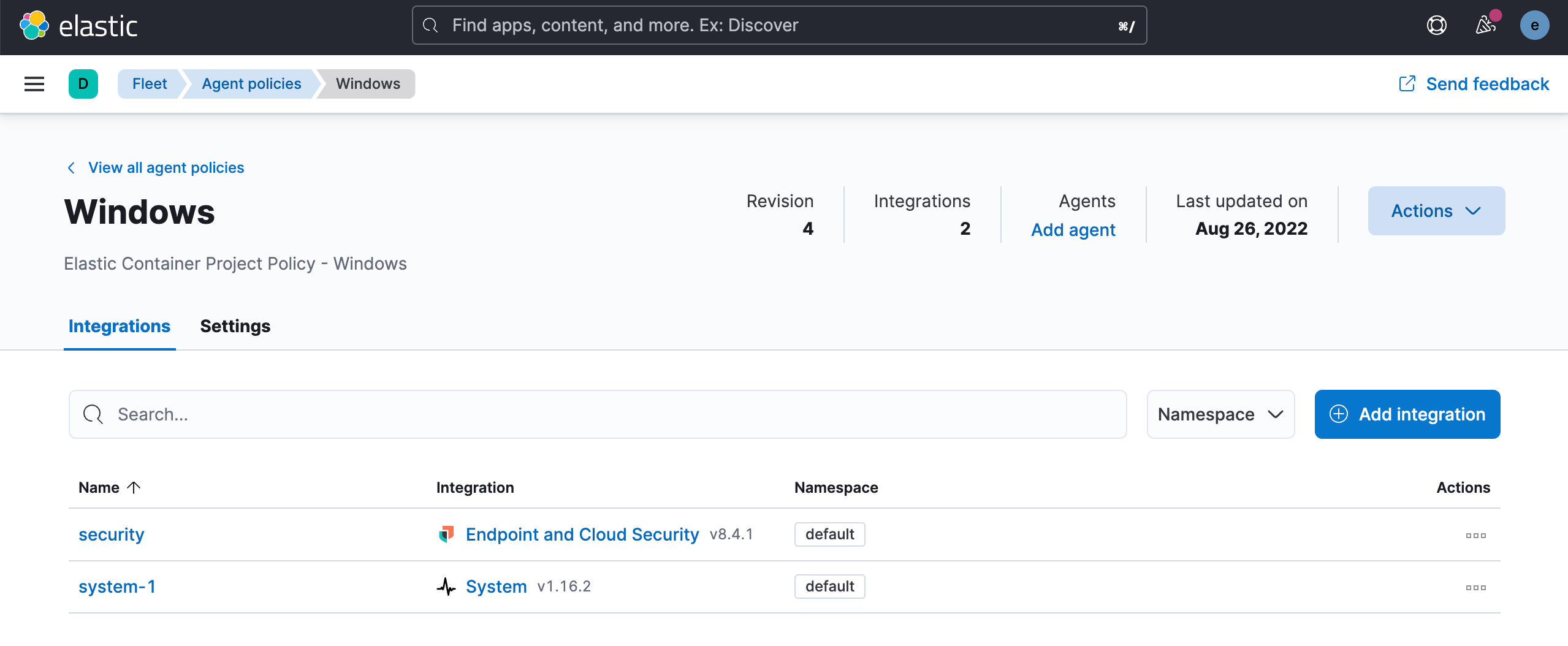Screen dimensions: 1568x646
Task: Open the user avatar menu
Action: click(1534, 26)
